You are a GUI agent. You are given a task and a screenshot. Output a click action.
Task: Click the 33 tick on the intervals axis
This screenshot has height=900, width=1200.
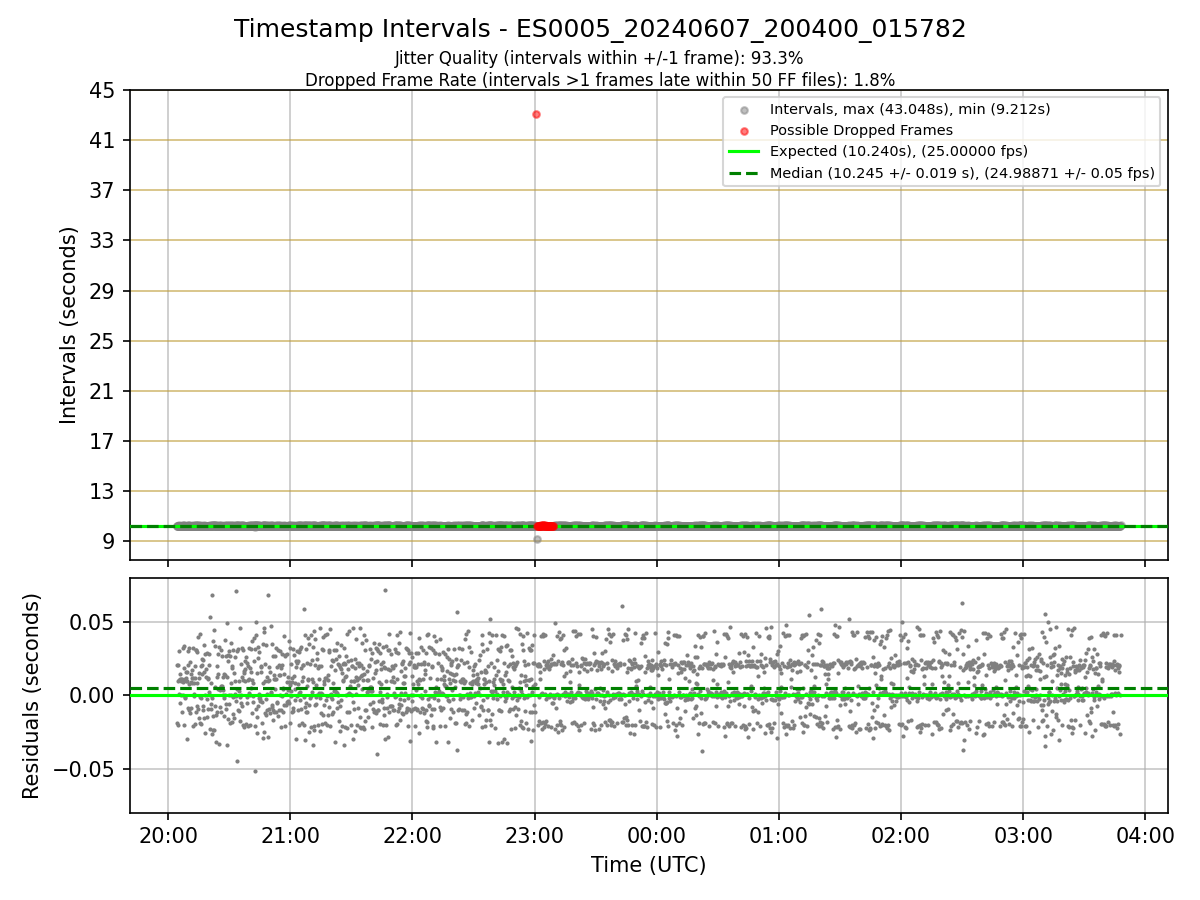[x=103, y=240]
